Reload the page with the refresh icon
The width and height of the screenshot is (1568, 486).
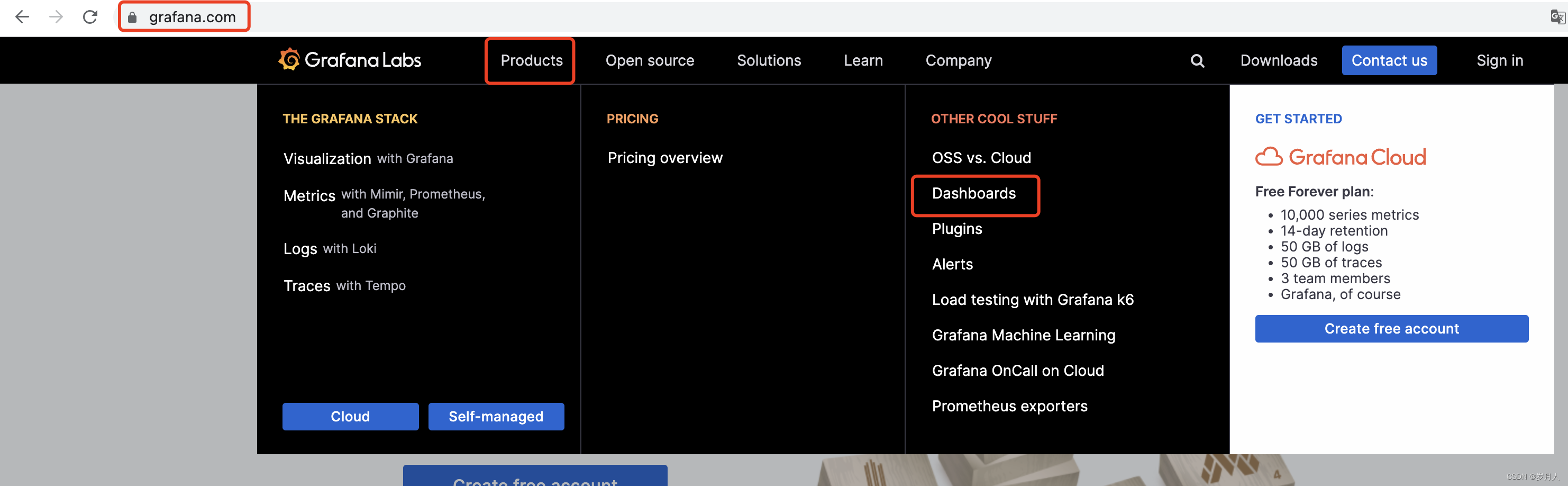point(90,17)
